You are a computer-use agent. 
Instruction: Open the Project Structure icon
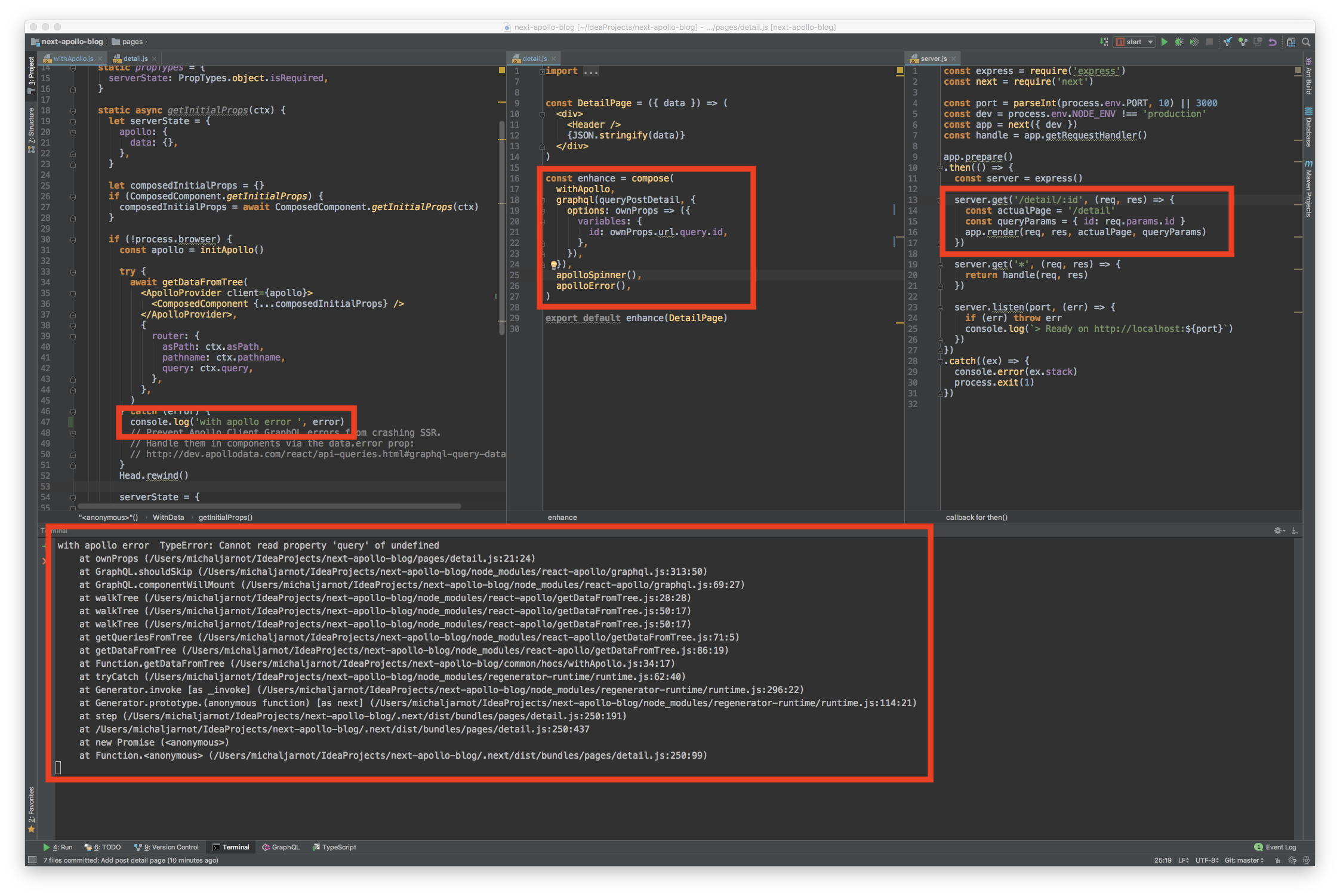[x=1290, y=42]
